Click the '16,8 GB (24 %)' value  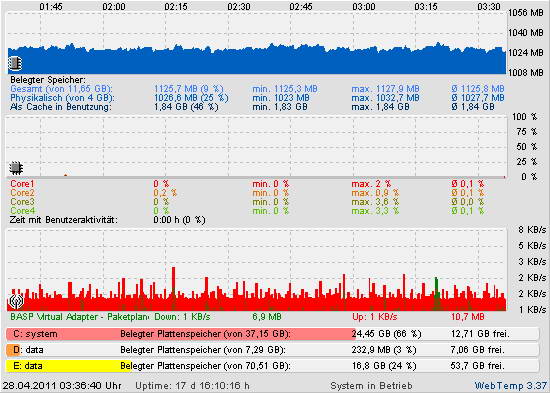coord(384,366)
